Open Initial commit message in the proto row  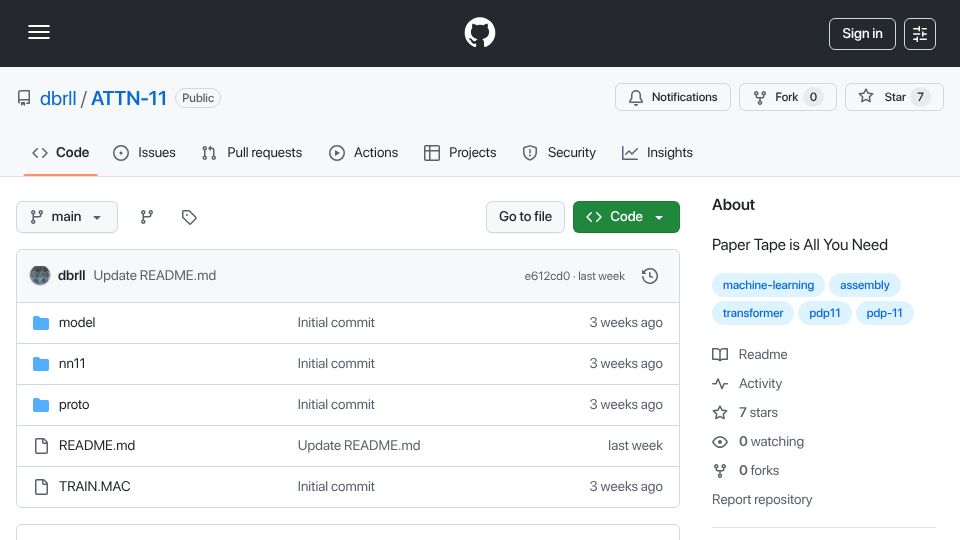tap(336, 405)
